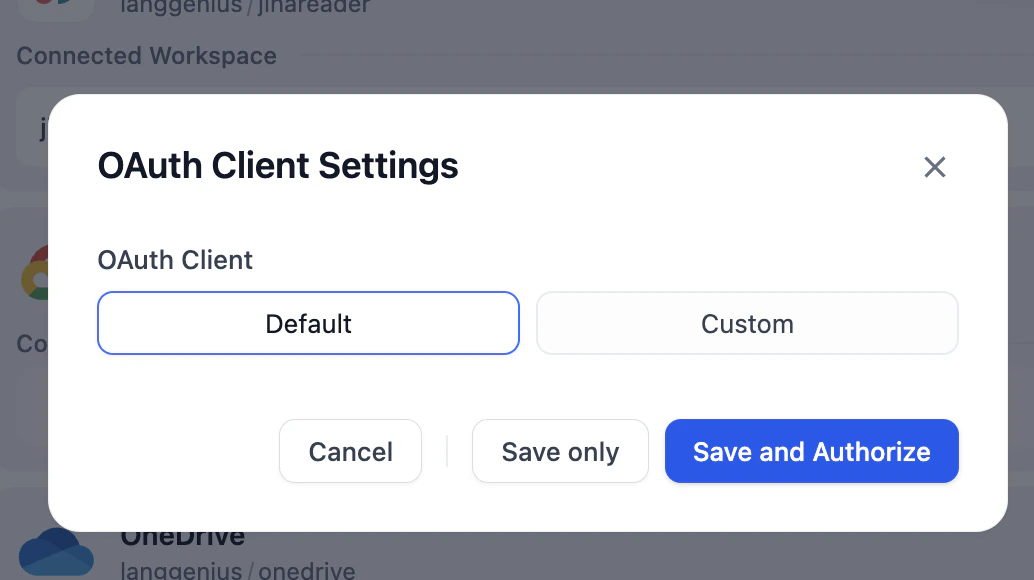Click the OAuth Client Settings dialog title

point(277,165)
